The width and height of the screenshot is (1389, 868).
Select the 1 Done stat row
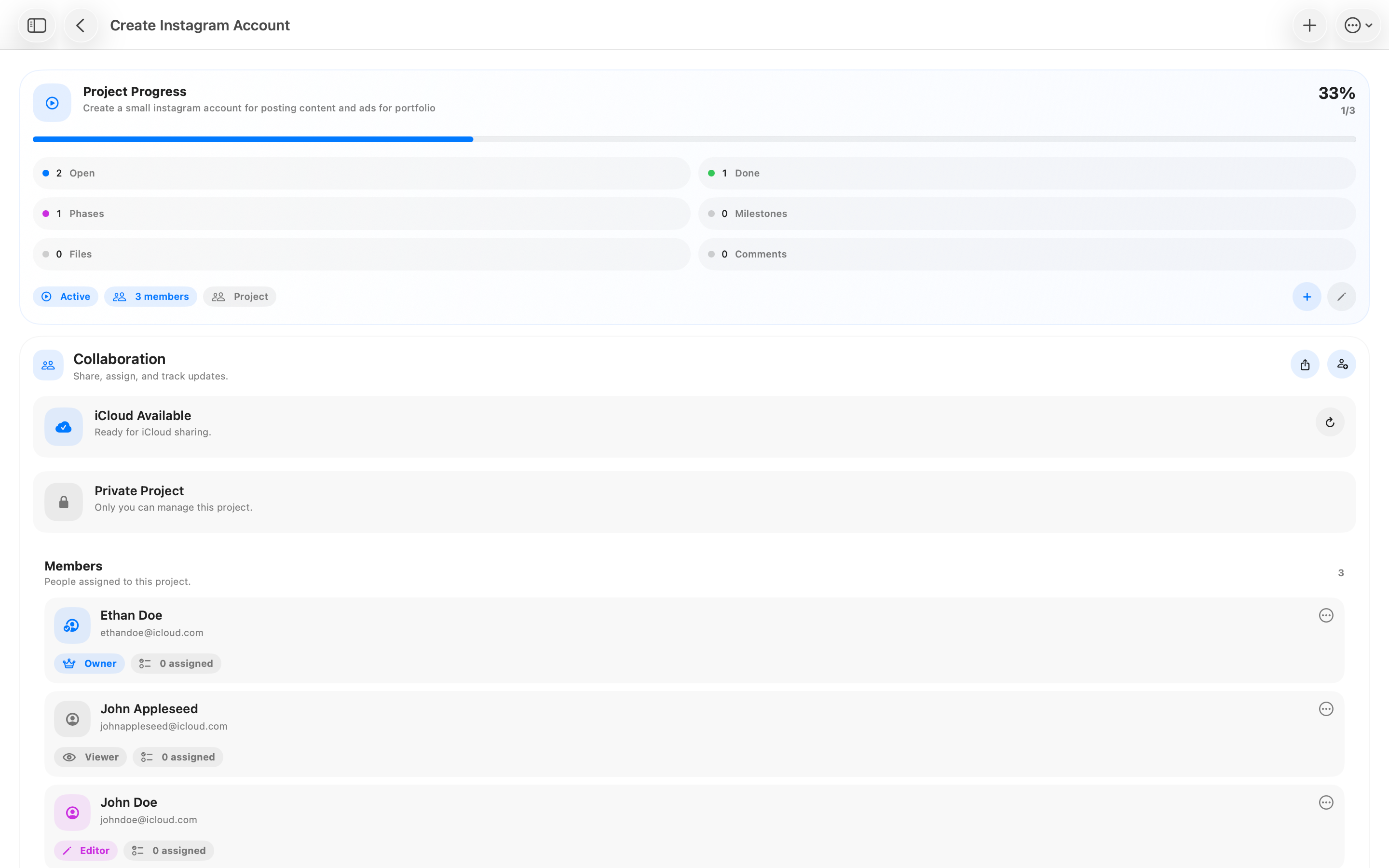pos(1027,174)
